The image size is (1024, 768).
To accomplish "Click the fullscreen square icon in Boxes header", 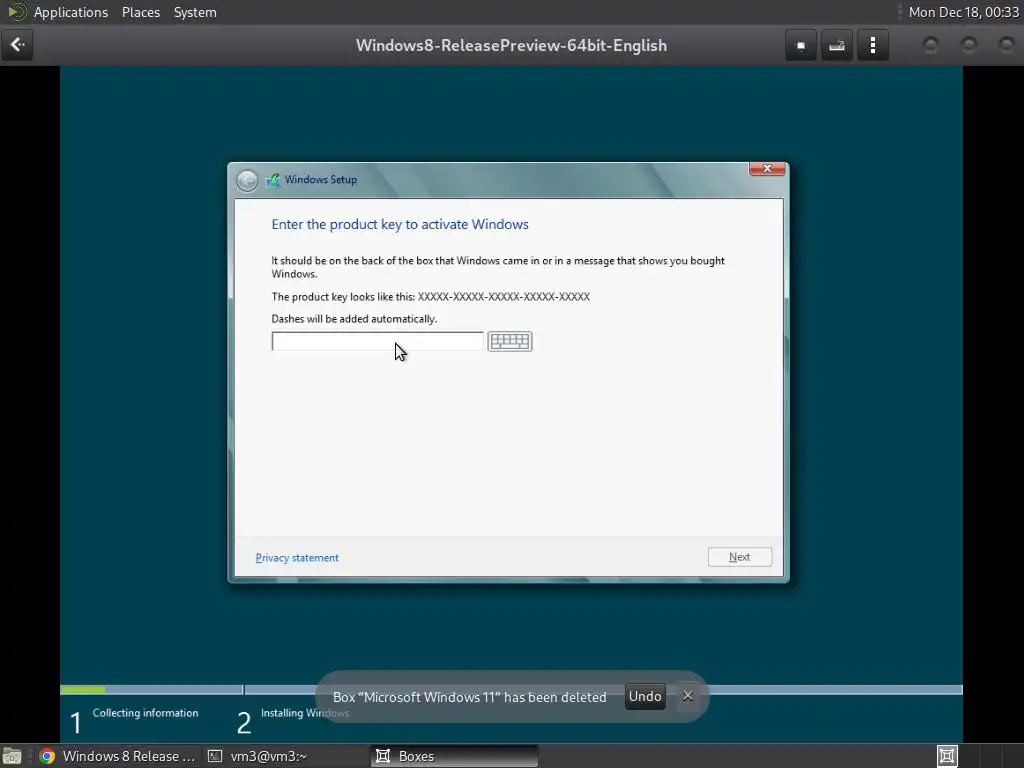I will tap(801, 46).
